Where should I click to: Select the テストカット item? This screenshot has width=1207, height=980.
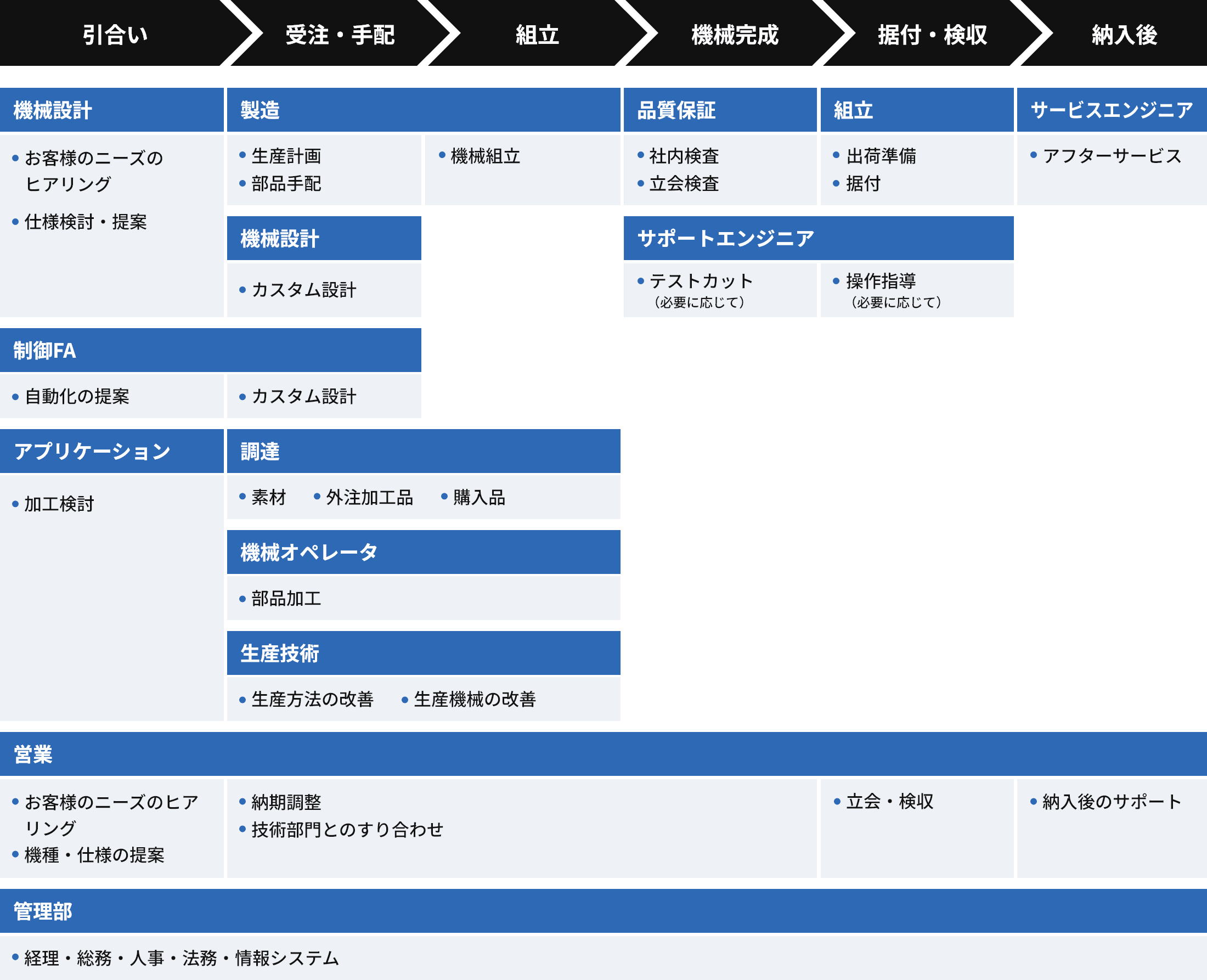(x=701, y=281)
